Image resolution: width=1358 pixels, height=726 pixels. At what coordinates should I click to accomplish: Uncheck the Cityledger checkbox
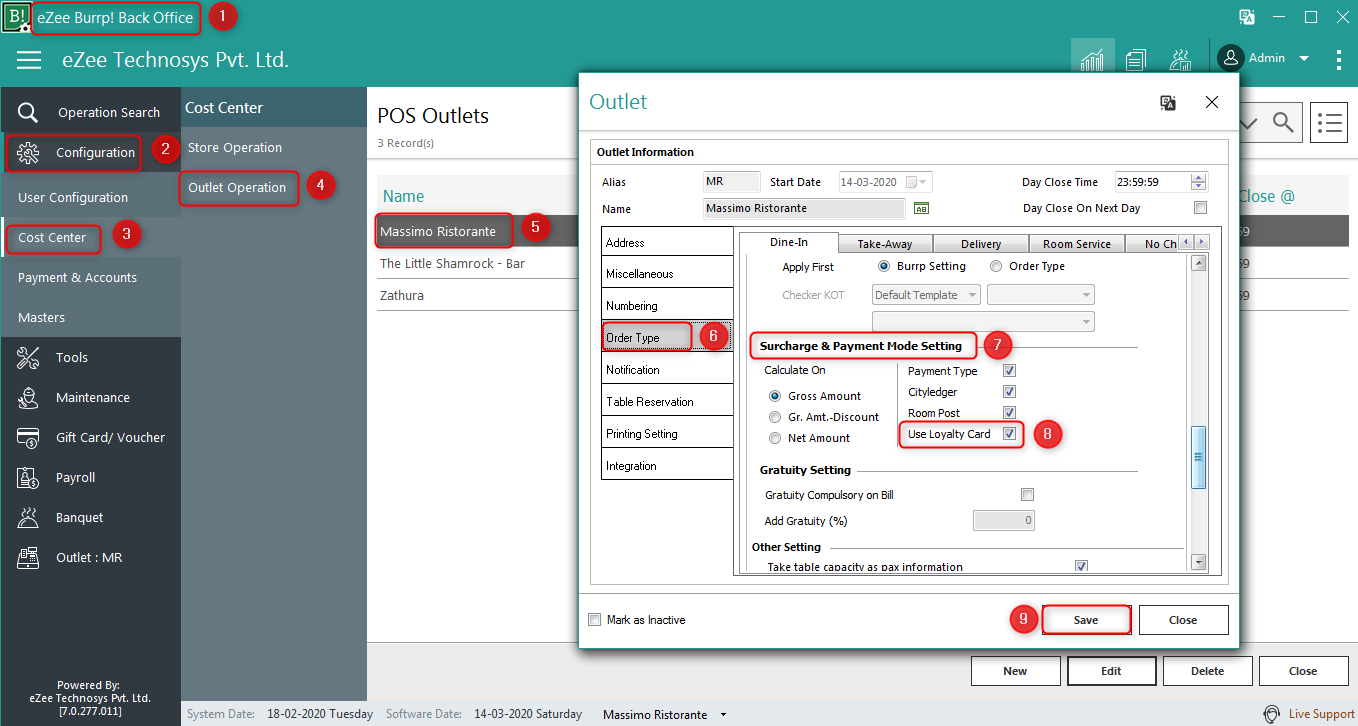[1009, 392]
